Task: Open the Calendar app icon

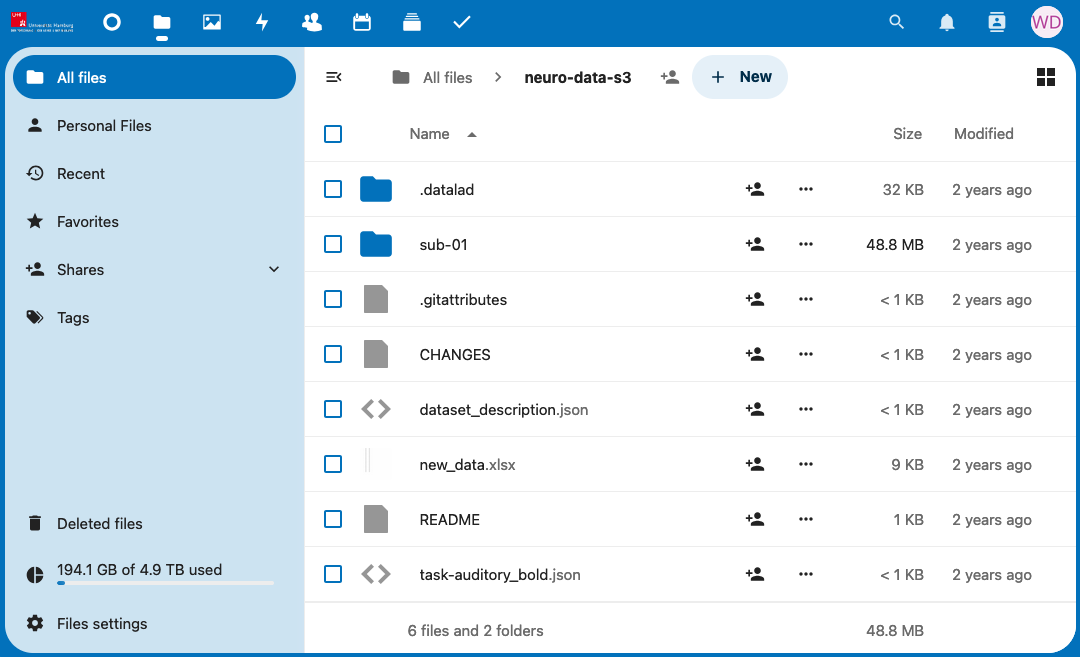Action: (362, 22)
